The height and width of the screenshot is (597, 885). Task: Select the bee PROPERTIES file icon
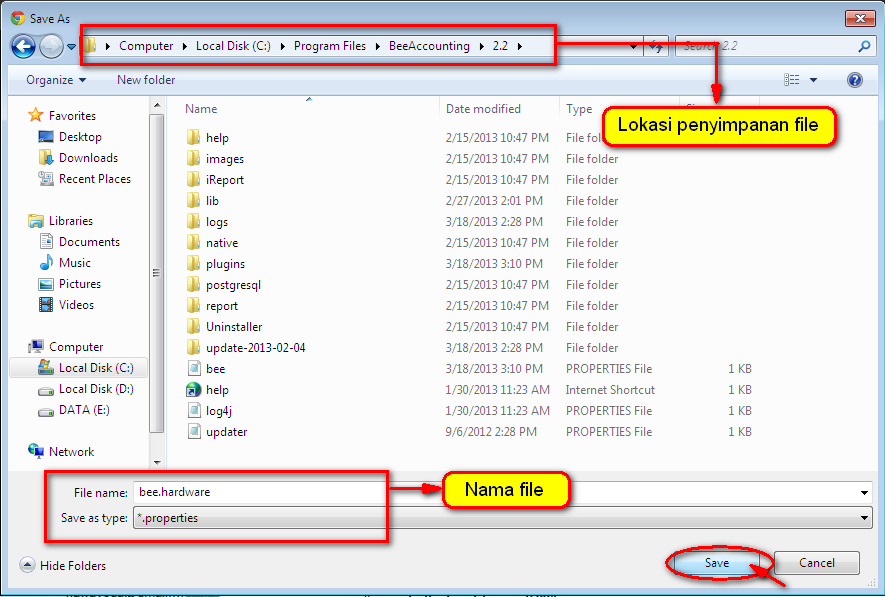point(195,369)
